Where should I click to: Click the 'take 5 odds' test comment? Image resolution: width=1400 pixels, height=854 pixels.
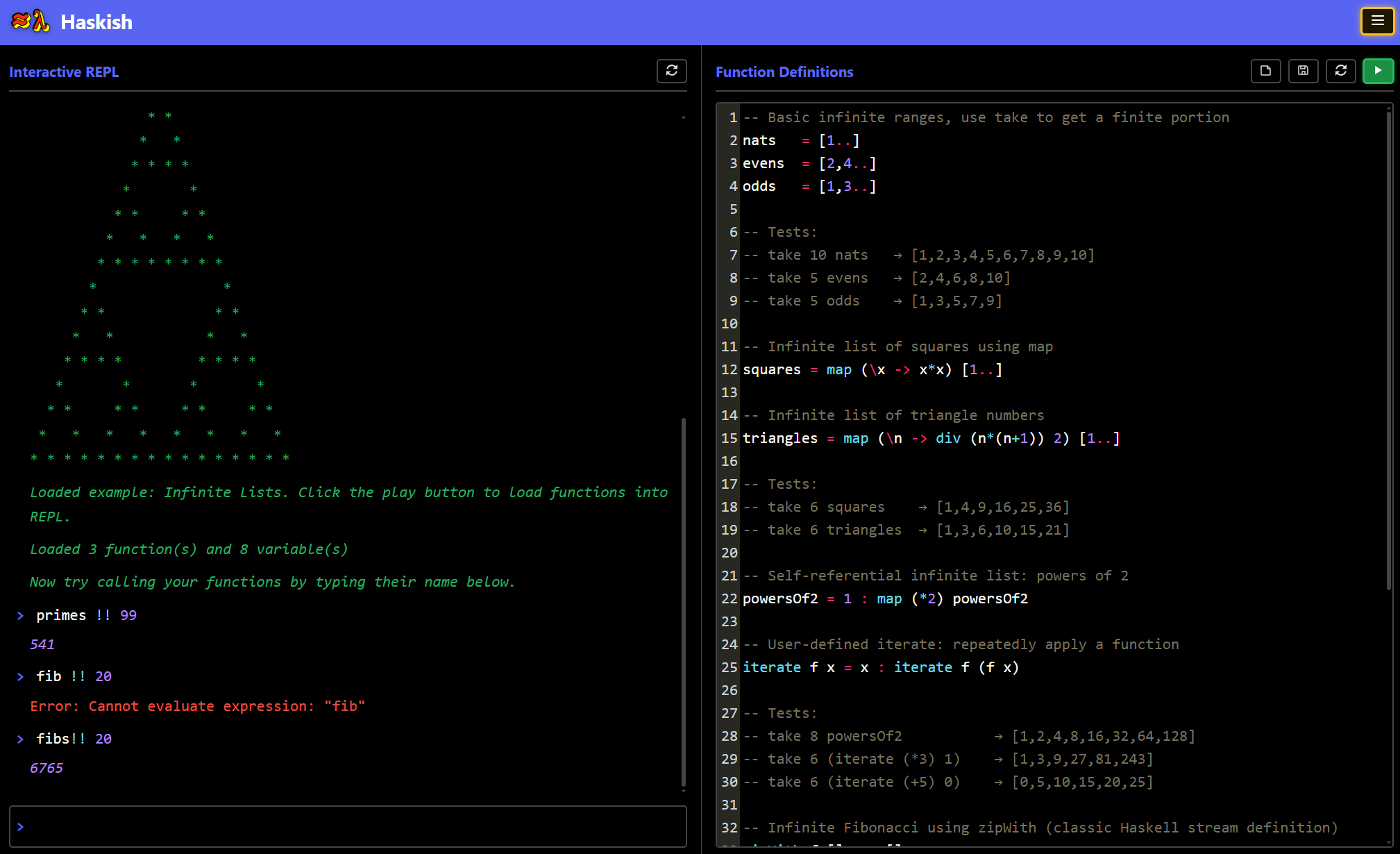pos(872,301)
